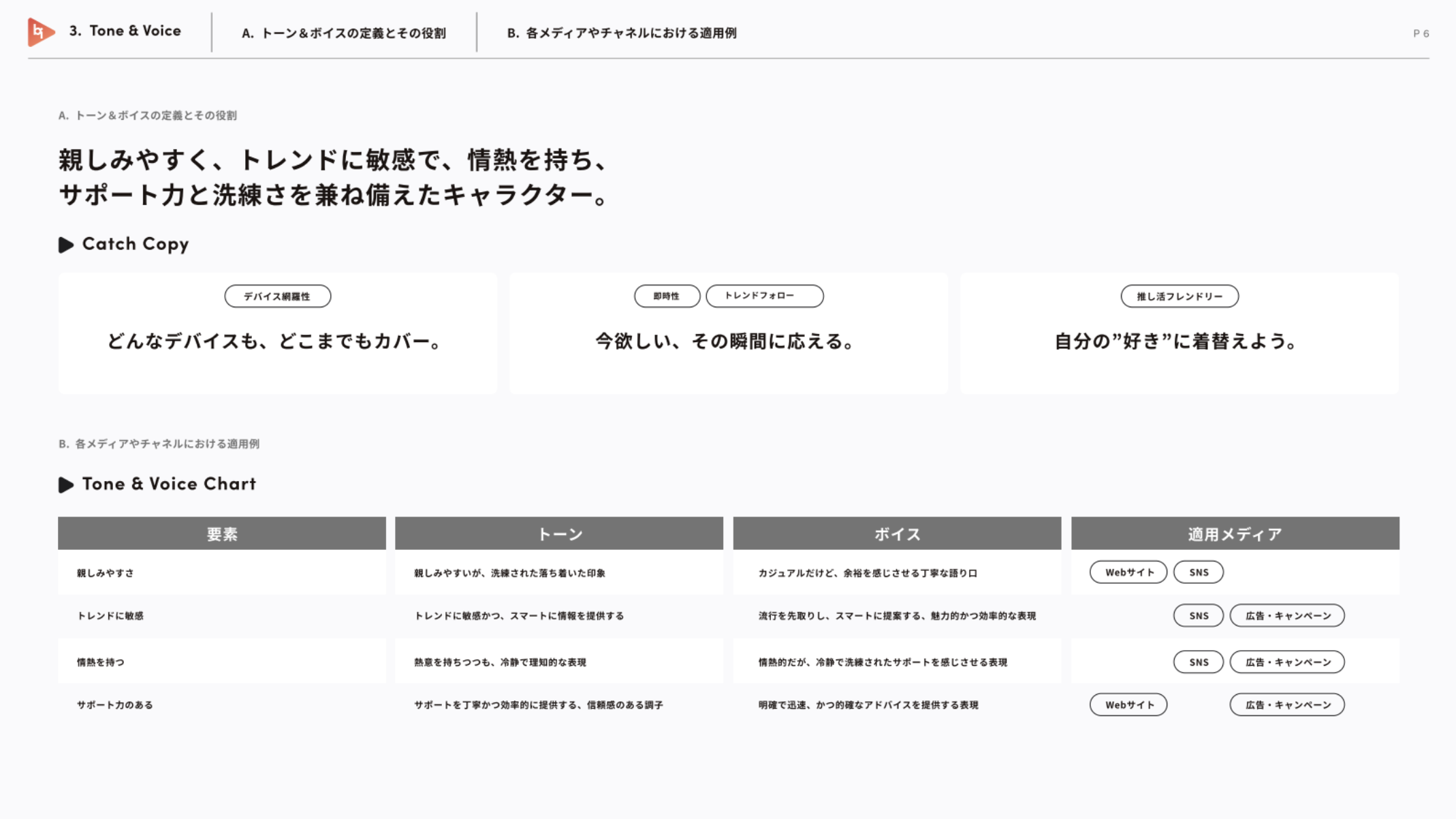Image resolution: width=1456 pixels, height=819 pixels.
Task: Click the 即時性 tag pill
Action: 666,296
